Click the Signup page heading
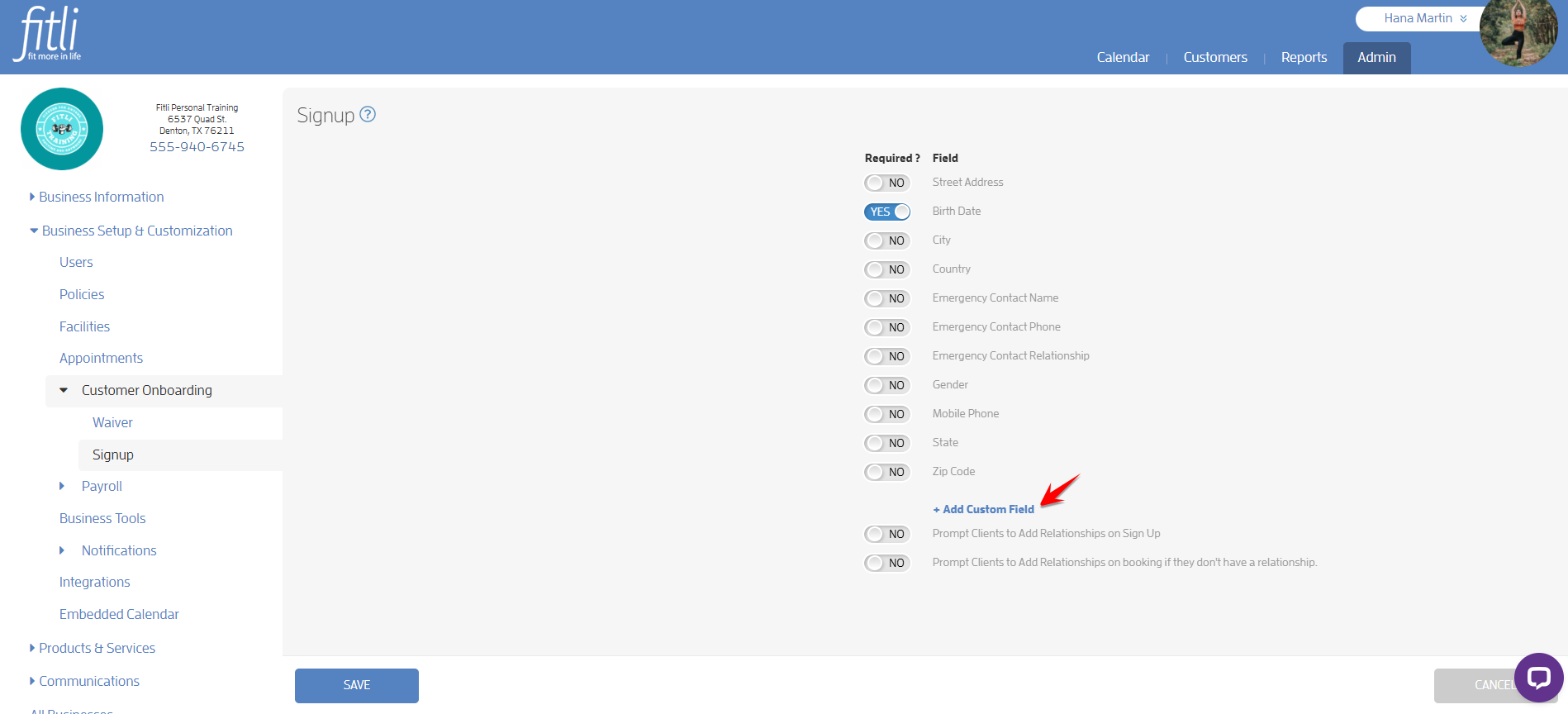1568x714 pixels. (x=325, y=115)
